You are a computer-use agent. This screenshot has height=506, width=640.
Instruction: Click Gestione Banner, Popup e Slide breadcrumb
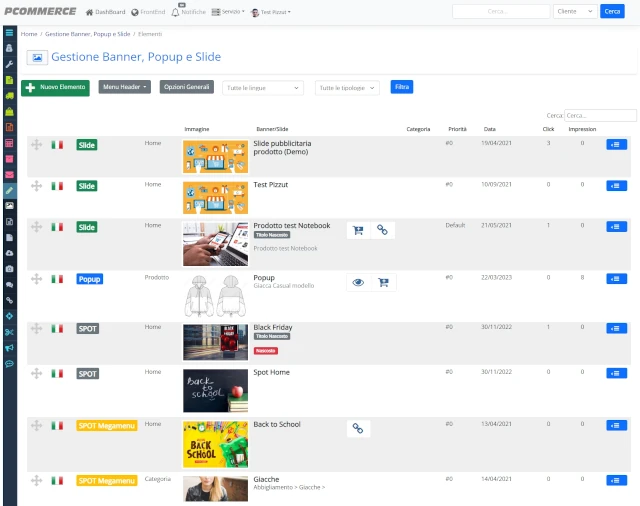point(87,34)
